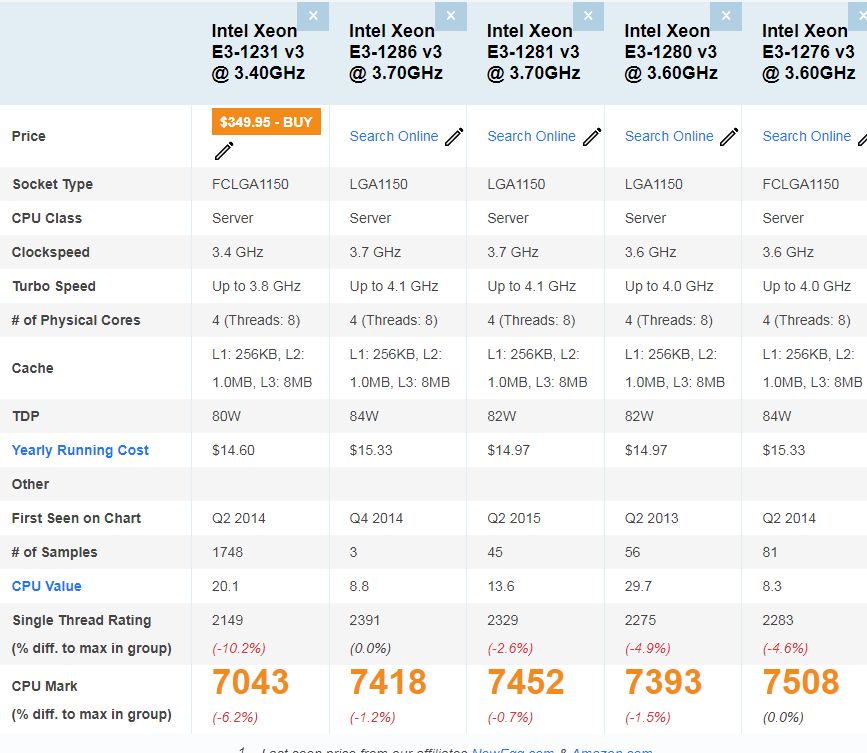Screen dimensions: 867x753
Task: Click single thread rating 2149
Action: pyautogui.click(x=227, y=620)
